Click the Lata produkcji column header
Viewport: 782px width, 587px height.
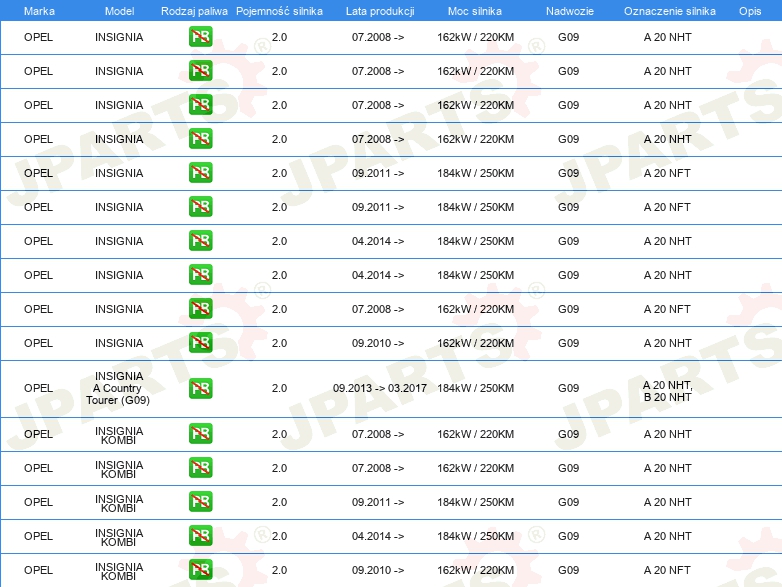pos(378,10)
